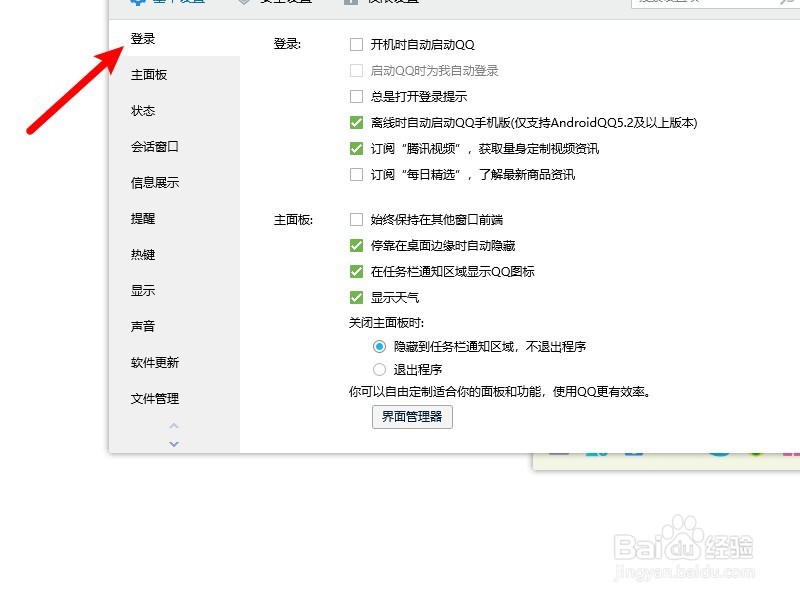The image size is (800, 600).
Task: Enable 开机时自动启动QQ checkbox
Action: click(356, 44)
